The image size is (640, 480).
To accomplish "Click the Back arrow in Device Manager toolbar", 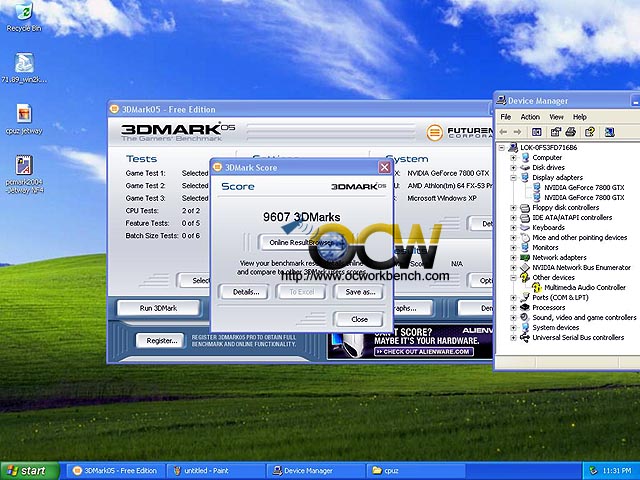I will point(503,132).
